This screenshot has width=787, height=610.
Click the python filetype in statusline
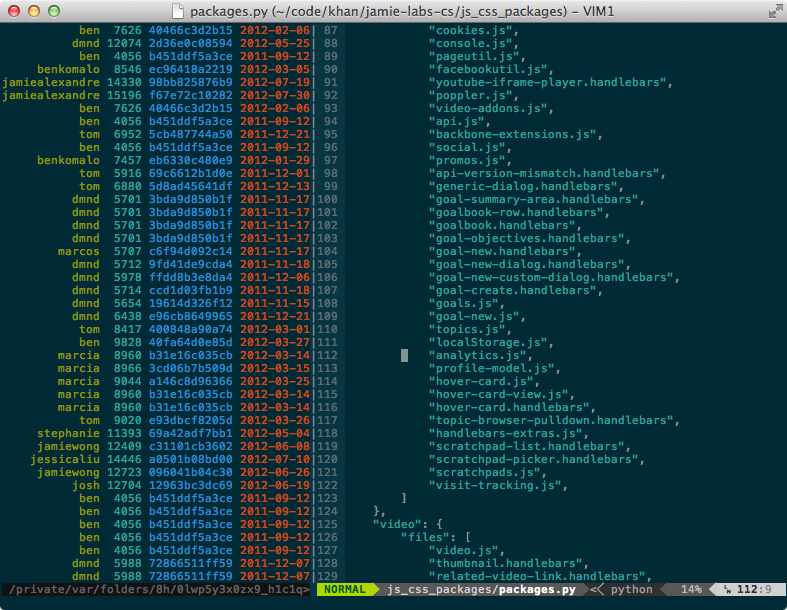click(631, 589)
